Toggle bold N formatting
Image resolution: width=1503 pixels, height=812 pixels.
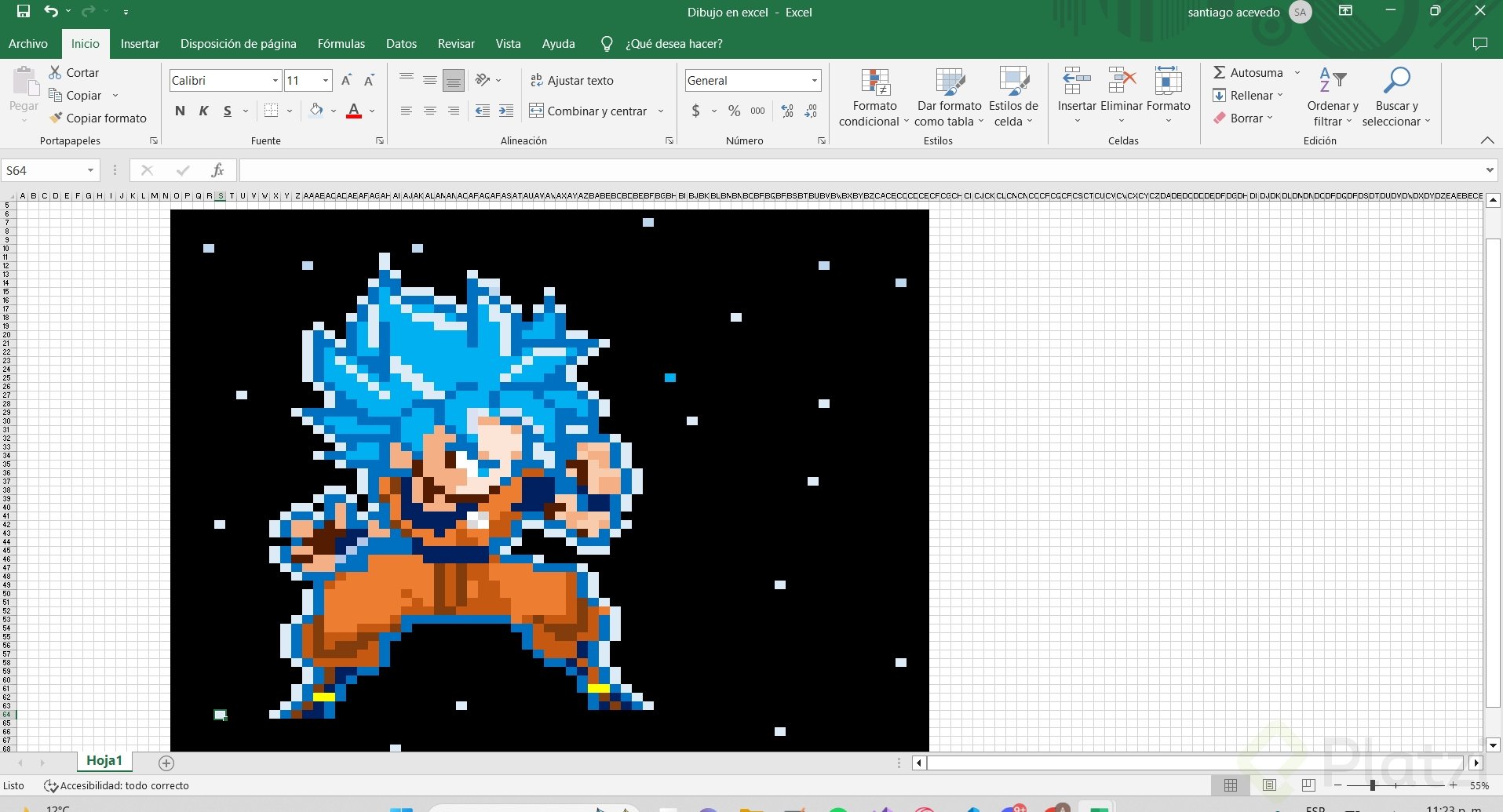[180, 111]
